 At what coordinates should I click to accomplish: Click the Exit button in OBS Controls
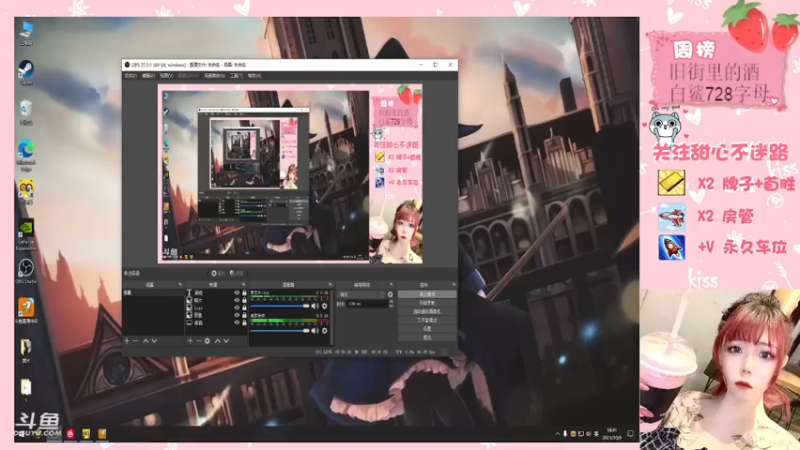click(x=427, y=338)
